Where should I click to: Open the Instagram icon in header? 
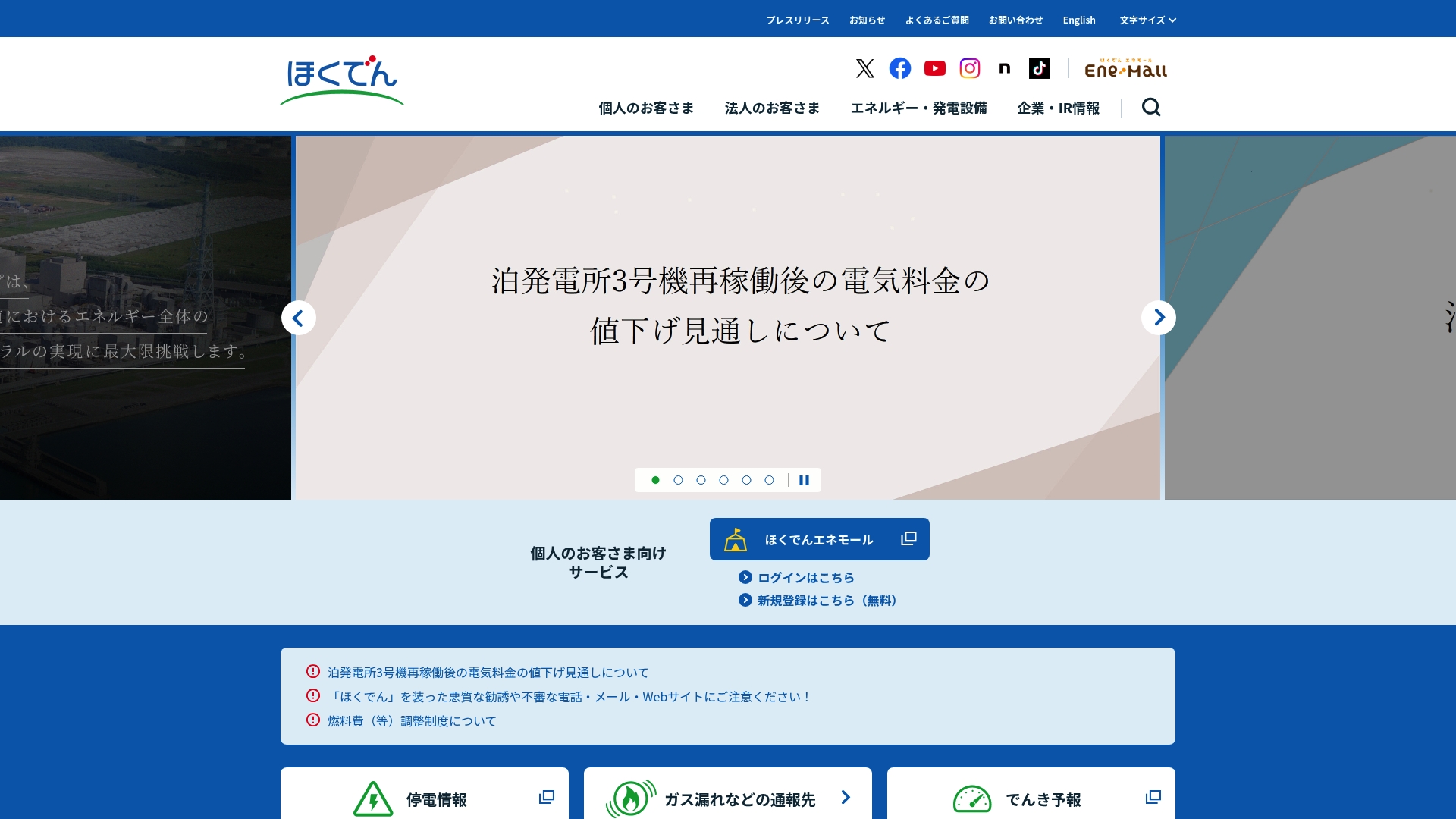coord(969,68)
